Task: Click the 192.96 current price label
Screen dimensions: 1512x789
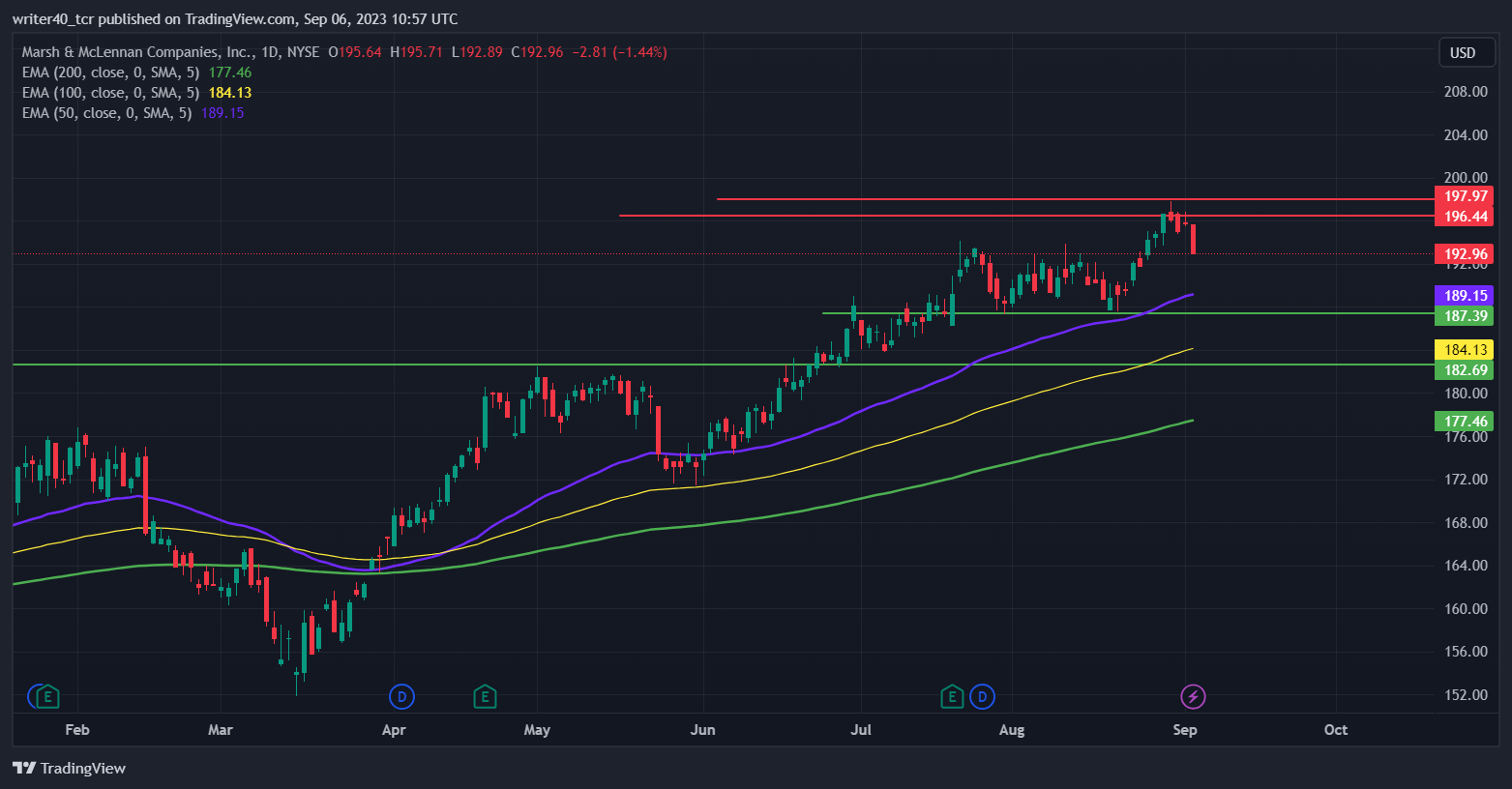Action: coord(1466,254)
